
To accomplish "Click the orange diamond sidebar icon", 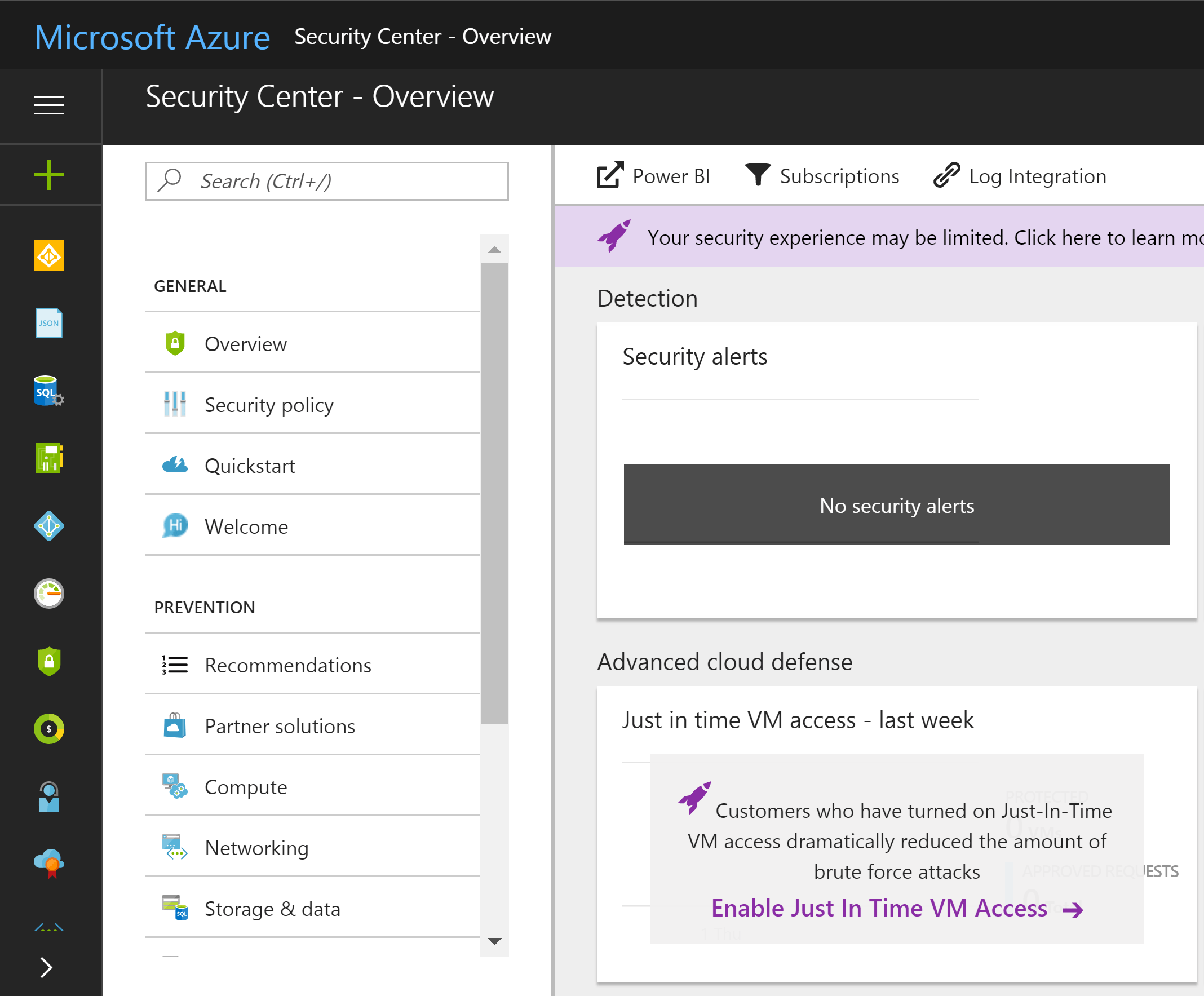I will (x=48, y=255).
